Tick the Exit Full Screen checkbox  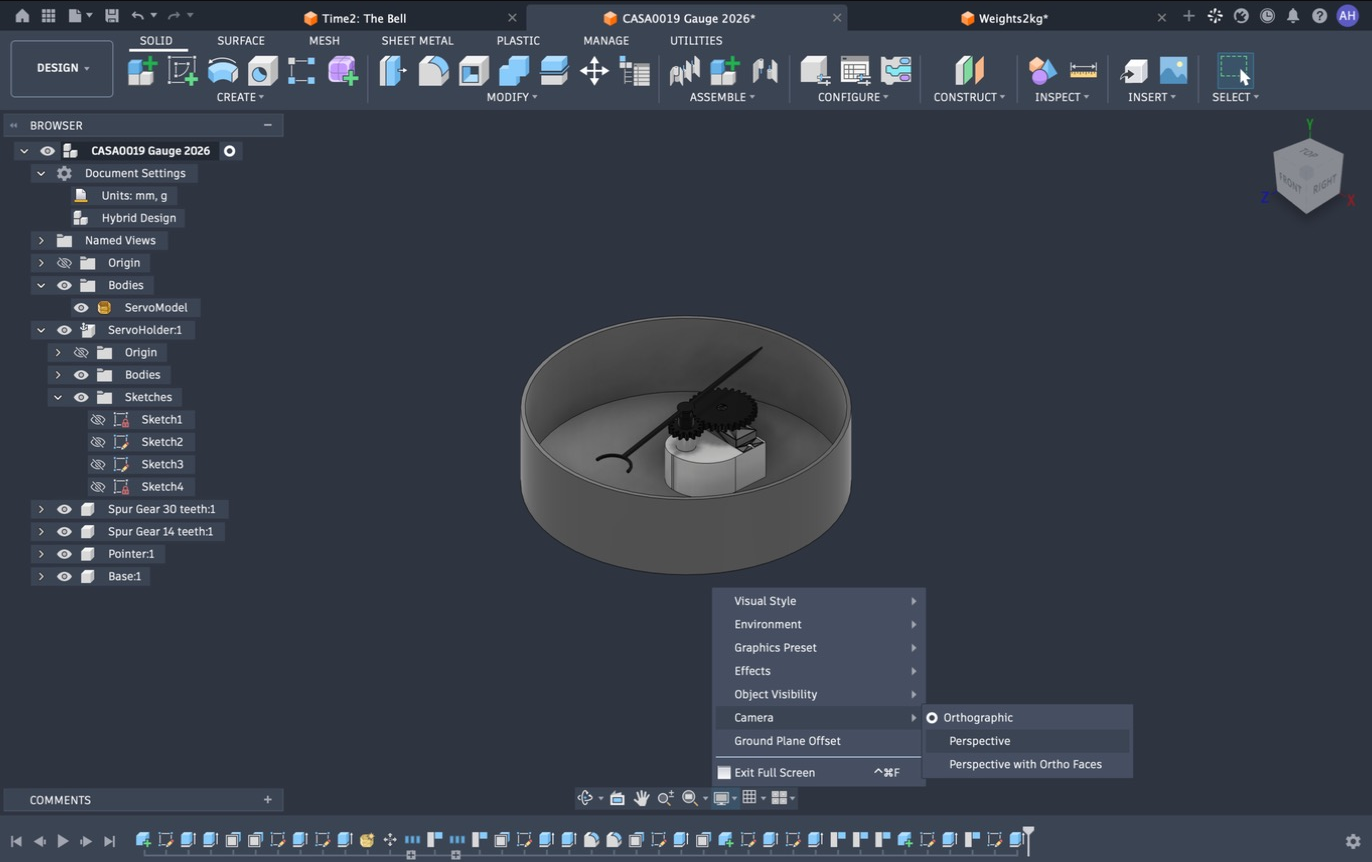coord(724,773)
